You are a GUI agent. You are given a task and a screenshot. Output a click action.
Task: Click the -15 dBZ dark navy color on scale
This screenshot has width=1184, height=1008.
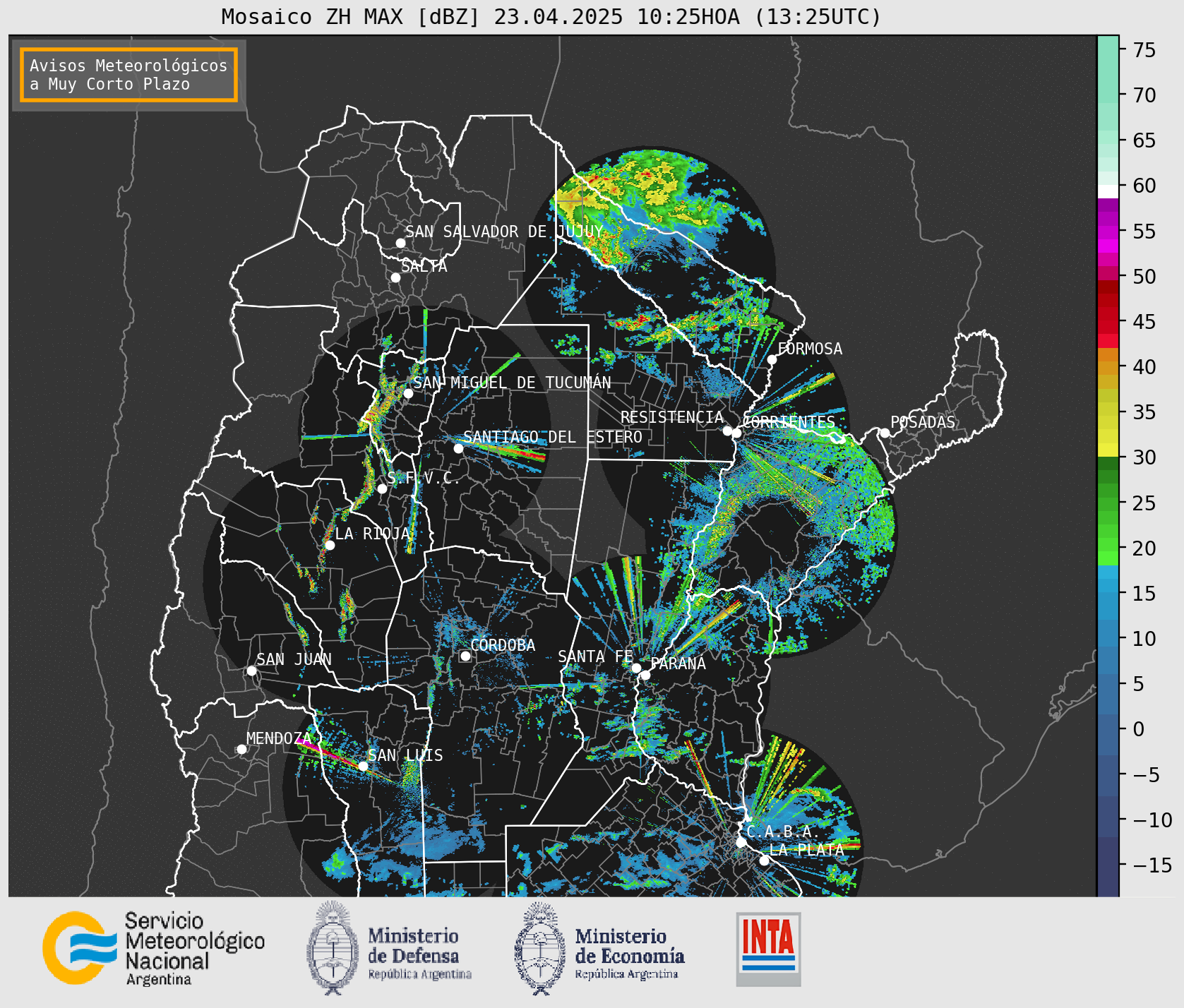pyautogui.click(x=1108, y=865)
